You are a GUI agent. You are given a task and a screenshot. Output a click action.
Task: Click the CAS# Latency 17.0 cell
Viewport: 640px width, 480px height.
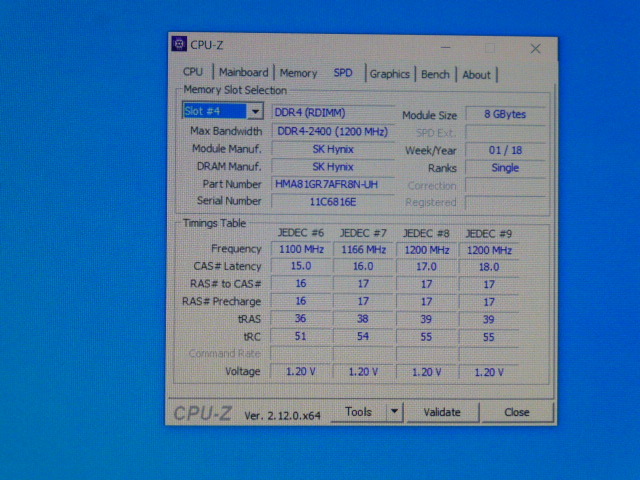(426, 267)
